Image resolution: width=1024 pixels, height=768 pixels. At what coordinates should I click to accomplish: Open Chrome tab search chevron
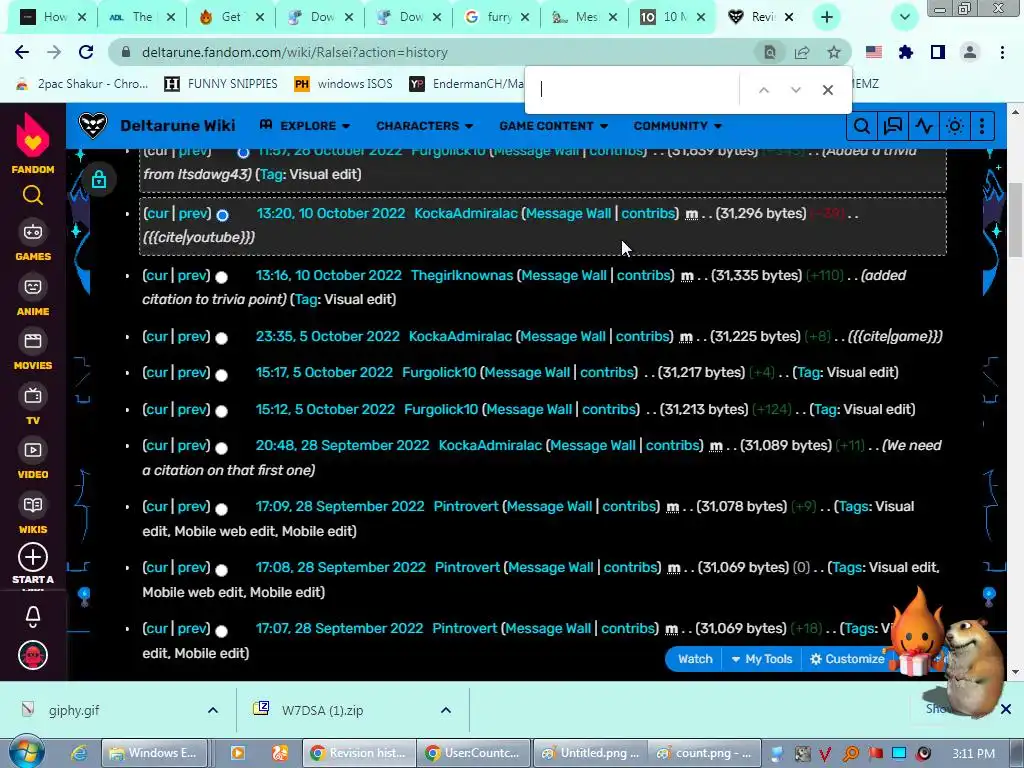pos(904,17)
